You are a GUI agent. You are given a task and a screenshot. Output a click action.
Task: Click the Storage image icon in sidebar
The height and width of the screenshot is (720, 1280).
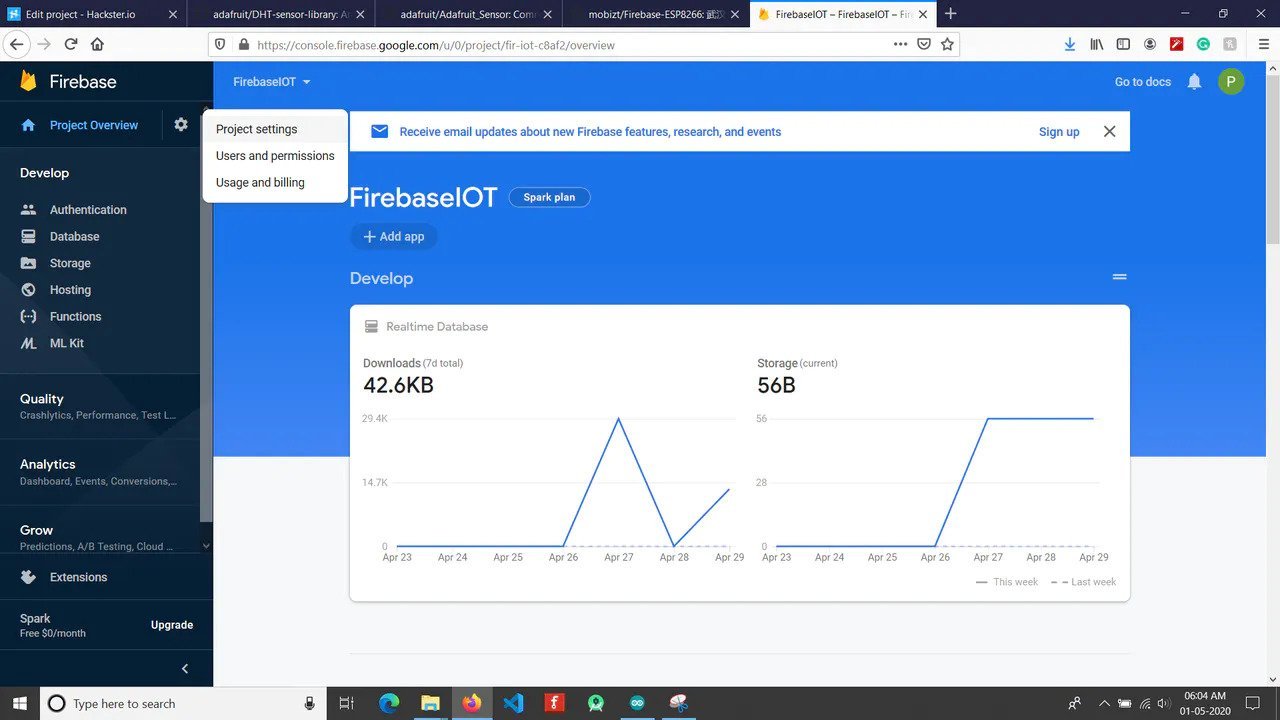click(x=29, y=263)
